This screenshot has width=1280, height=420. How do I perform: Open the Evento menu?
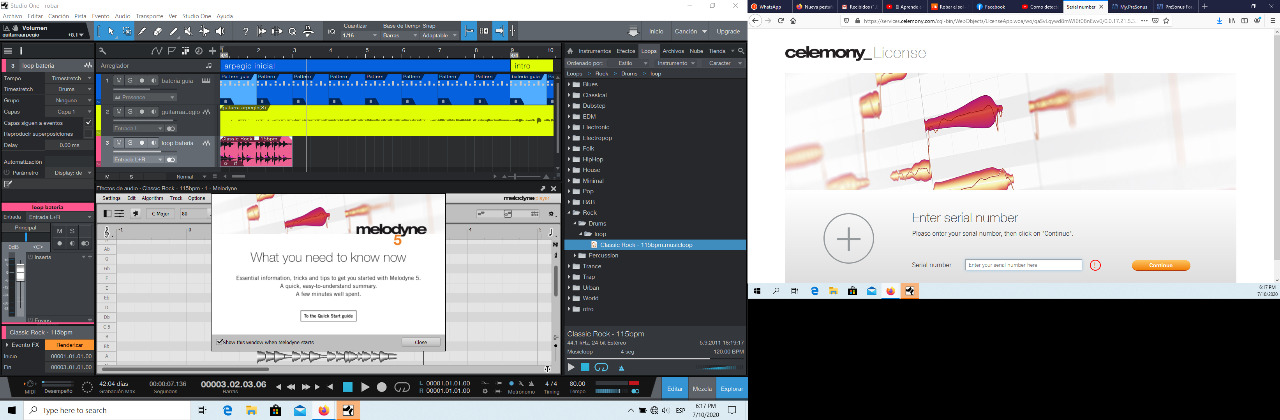pyautogui.click(x=100, y=16)
